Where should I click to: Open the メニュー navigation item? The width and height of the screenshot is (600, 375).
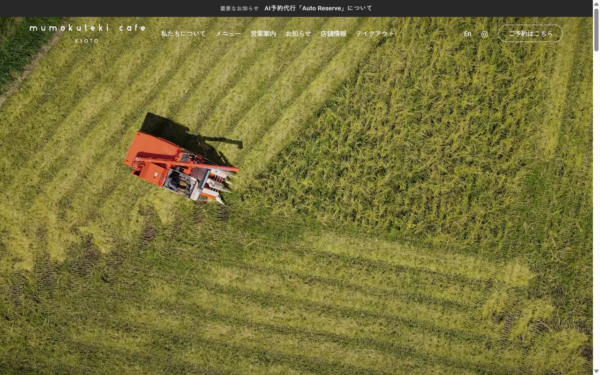point(228,34)
